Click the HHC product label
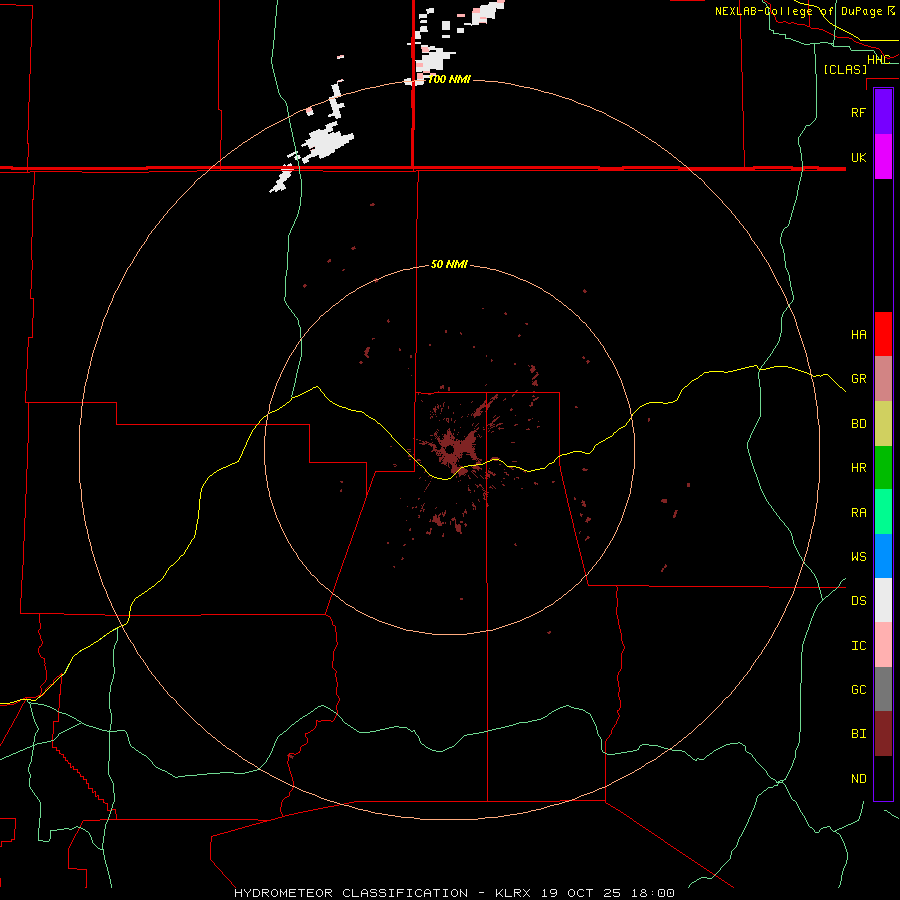This screenshot has width=900, height=900. point(878,60)
